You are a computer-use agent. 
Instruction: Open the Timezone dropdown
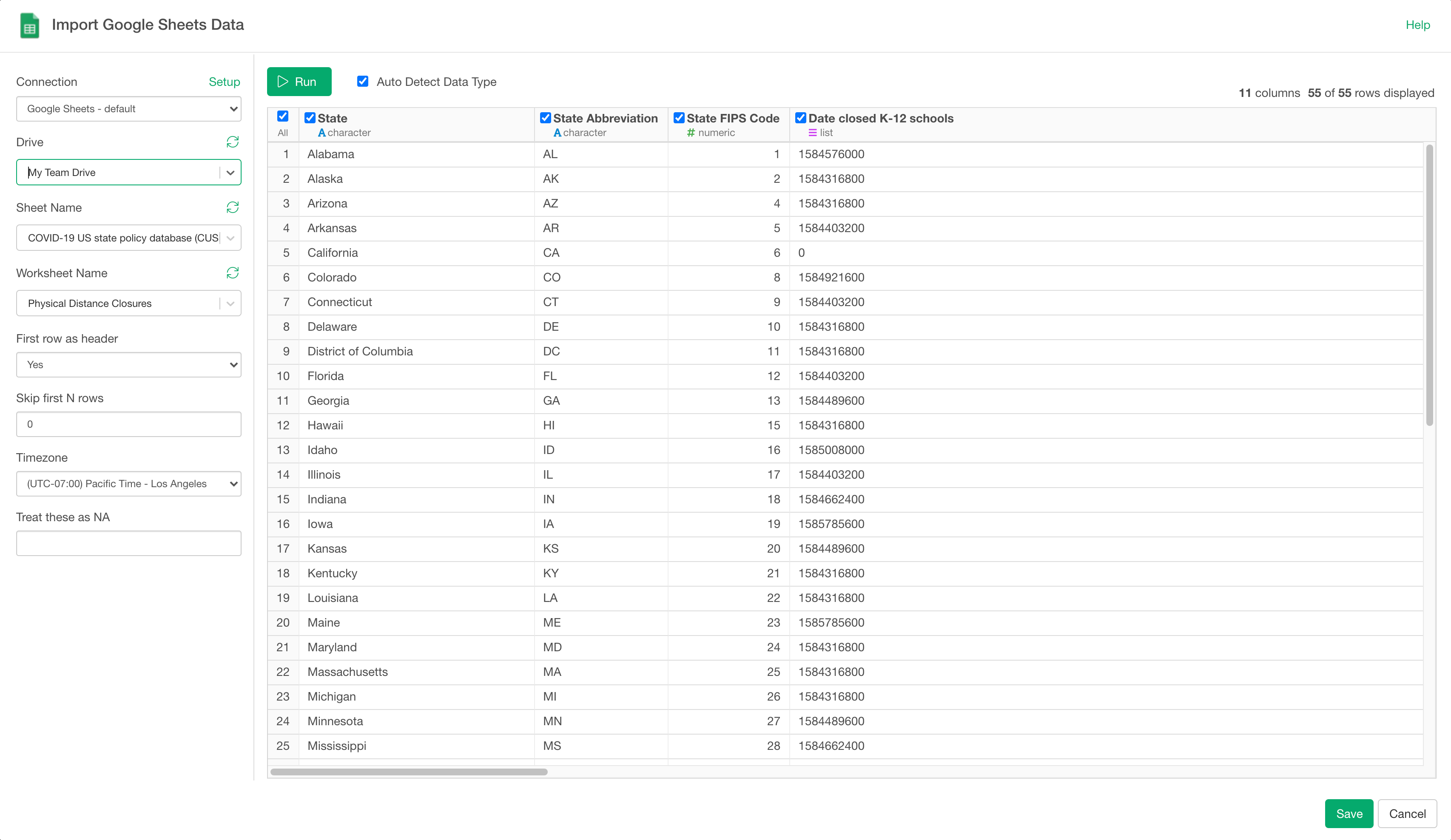[128, 484]
